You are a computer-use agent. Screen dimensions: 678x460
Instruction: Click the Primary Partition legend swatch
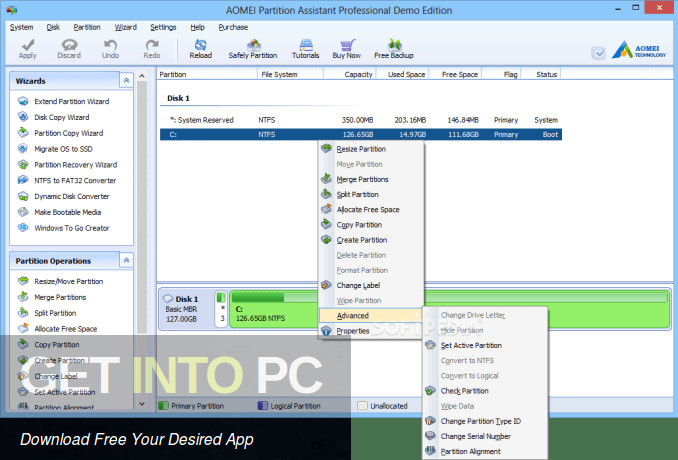click(163, 406)
